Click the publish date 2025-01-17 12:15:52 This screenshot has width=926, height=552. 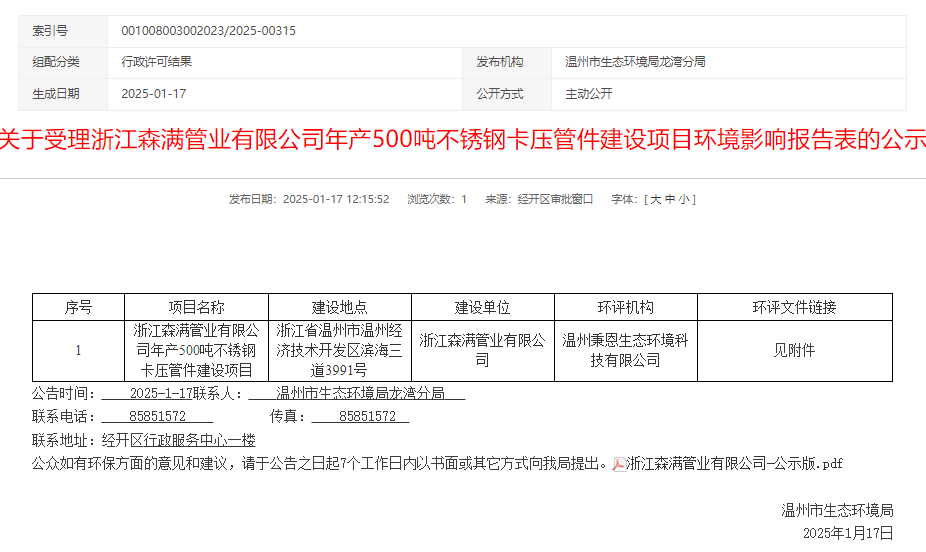[336, 200]
